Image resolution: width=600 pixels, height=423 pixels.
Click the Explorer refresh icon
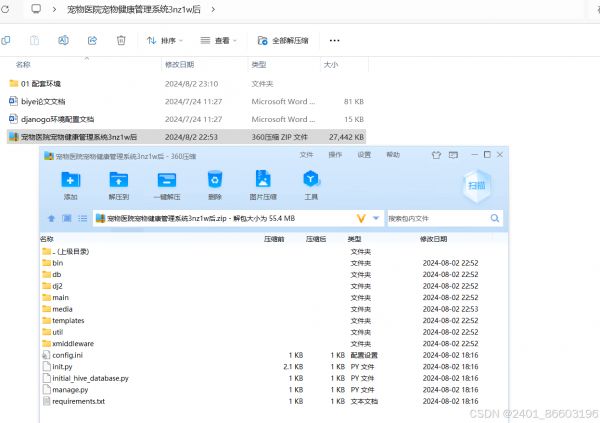pyautogui.click(x=5, y=9)
